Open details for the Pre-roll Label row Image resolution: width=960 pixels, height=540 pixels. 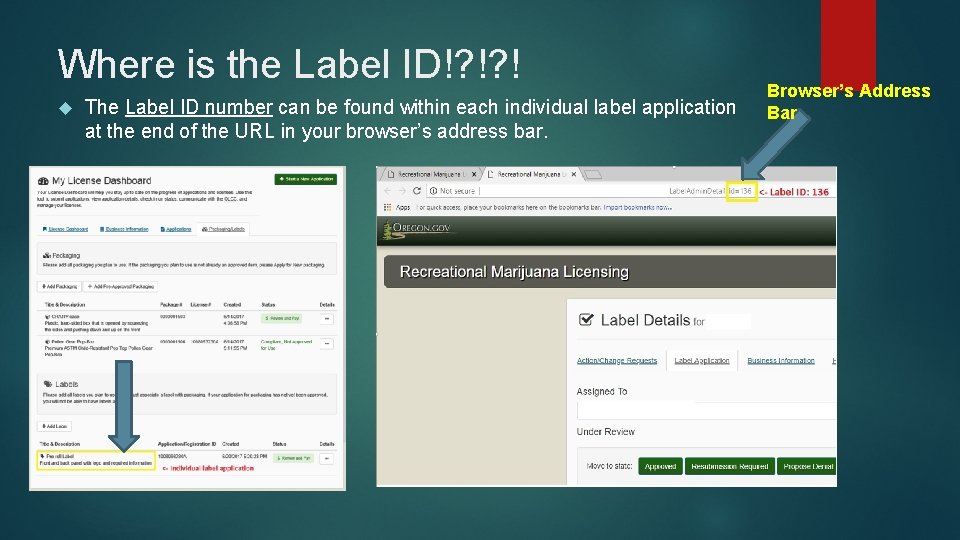pos(326,459)
